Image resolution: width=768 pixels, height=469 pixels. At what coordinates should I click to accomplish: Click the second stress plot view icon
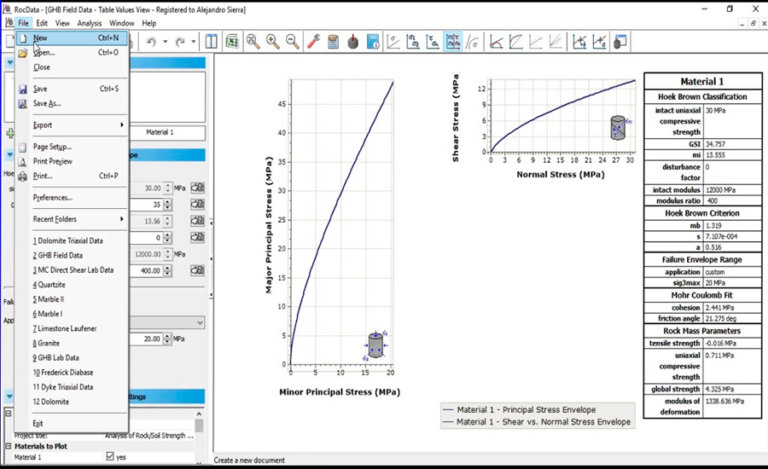[413, 42]
